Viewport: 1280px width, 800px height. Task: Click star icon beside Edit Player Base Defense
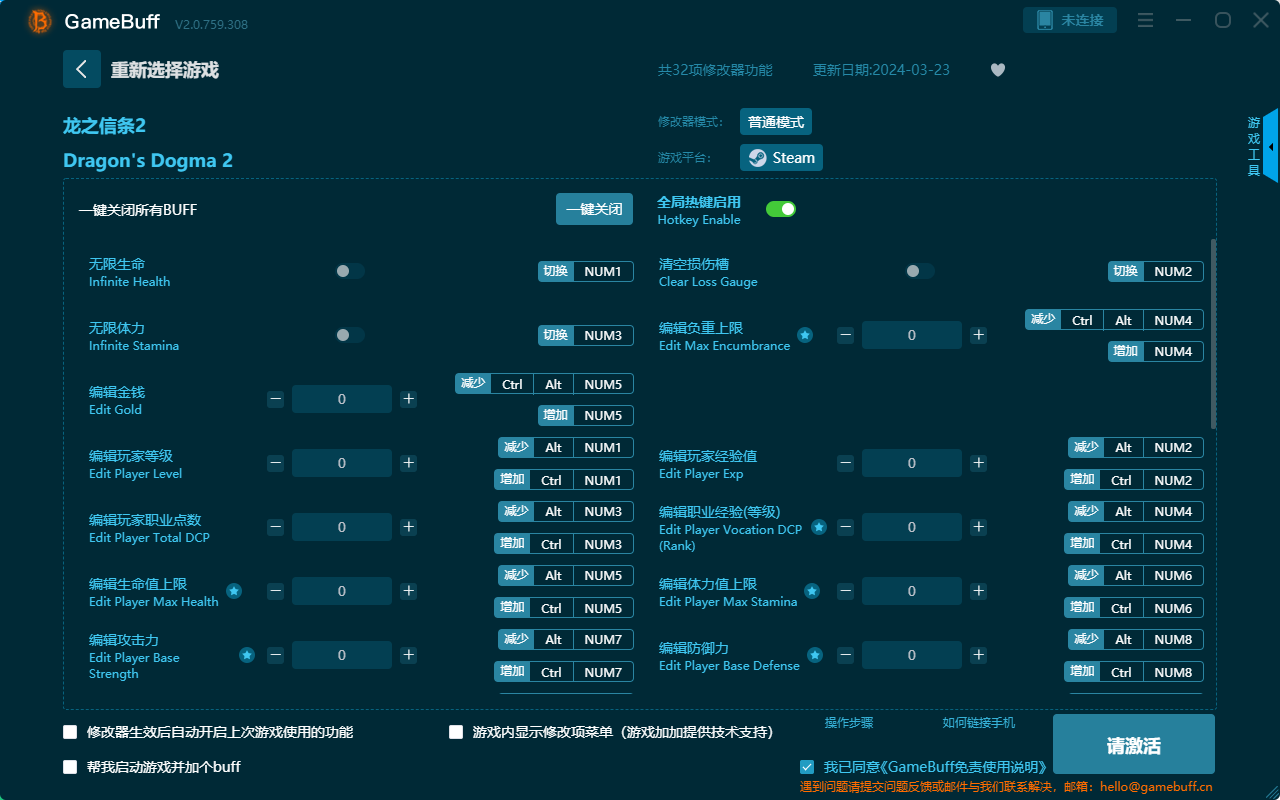[x=815, y=655]
